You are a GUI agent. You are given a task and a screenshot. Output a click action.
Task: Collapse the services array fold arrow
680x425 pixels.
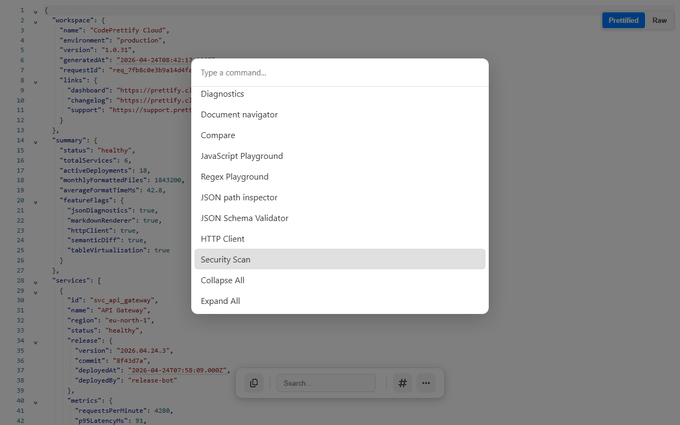[36, 282]
